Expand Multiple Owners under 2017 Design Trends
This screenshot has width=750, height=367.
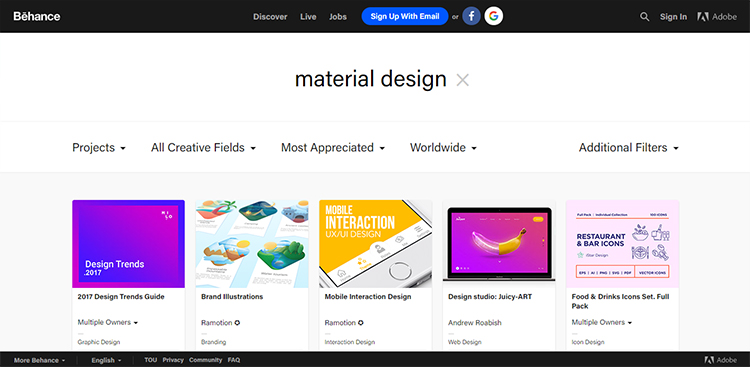point(108,323)
